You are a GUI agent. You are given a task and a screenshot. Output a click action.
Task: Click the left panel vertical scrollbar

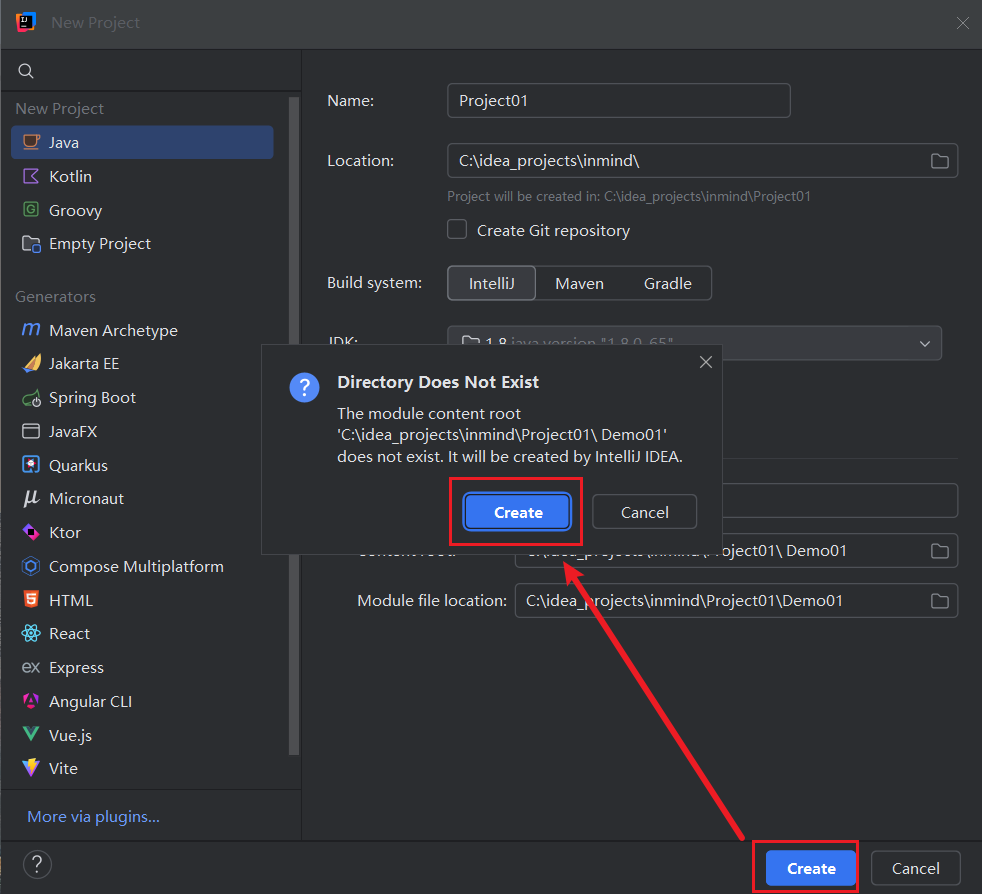coord(293,426)
